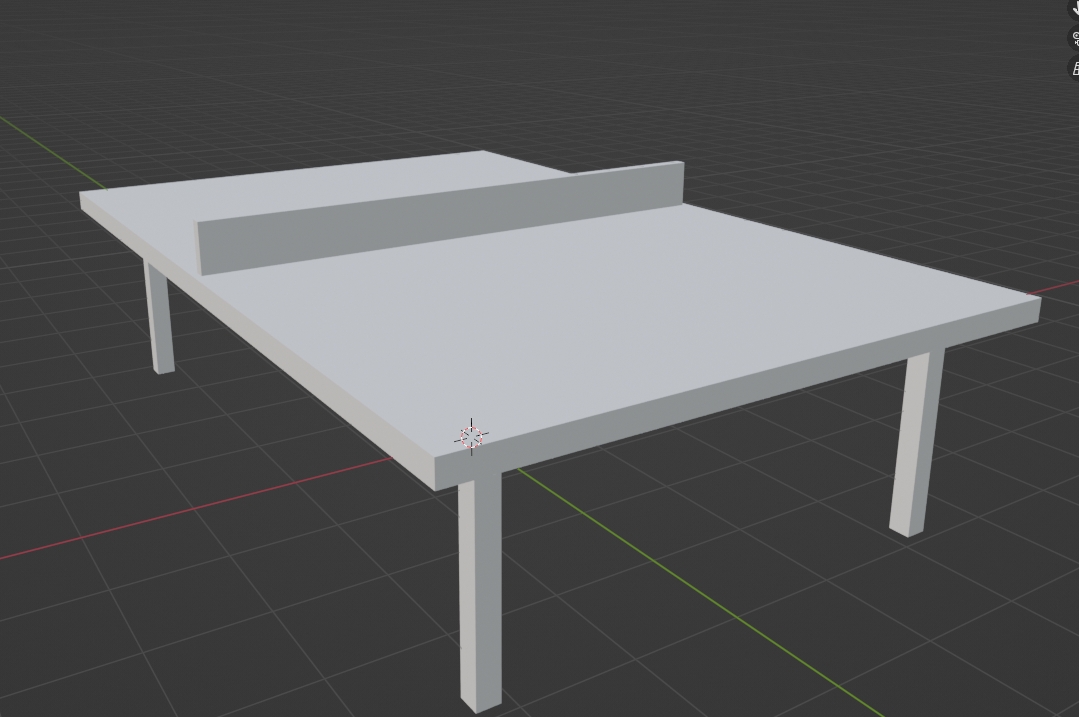Switch perspective/orthographic with the grid icon
Image resolution: width=1079 pixels, height=717 pixels.
(x=1075, y=68)
